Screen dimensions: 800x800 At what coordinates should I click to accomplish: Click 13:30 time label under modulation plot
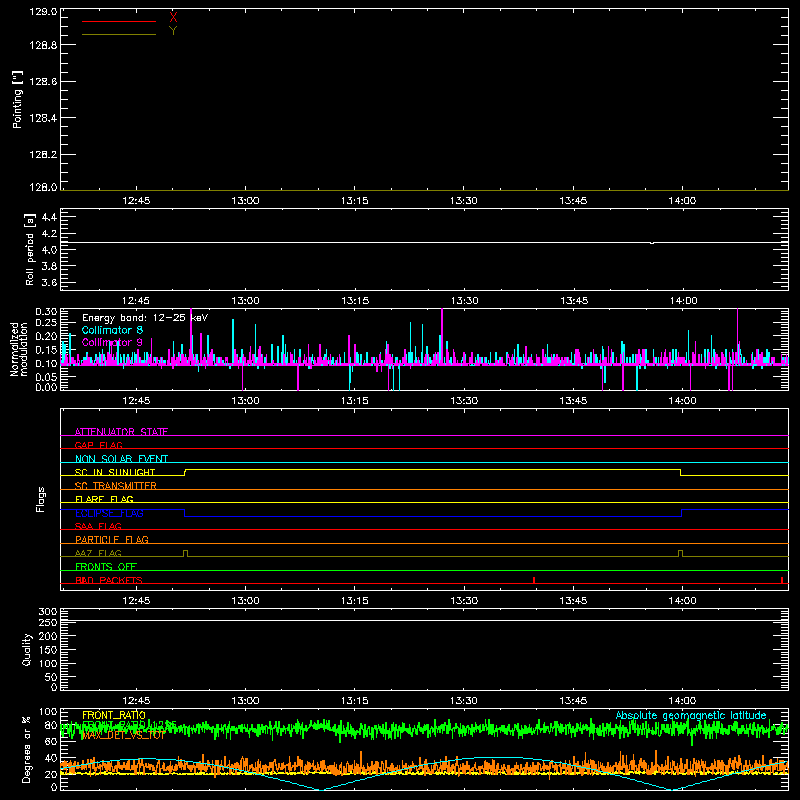tap(464, 401)
